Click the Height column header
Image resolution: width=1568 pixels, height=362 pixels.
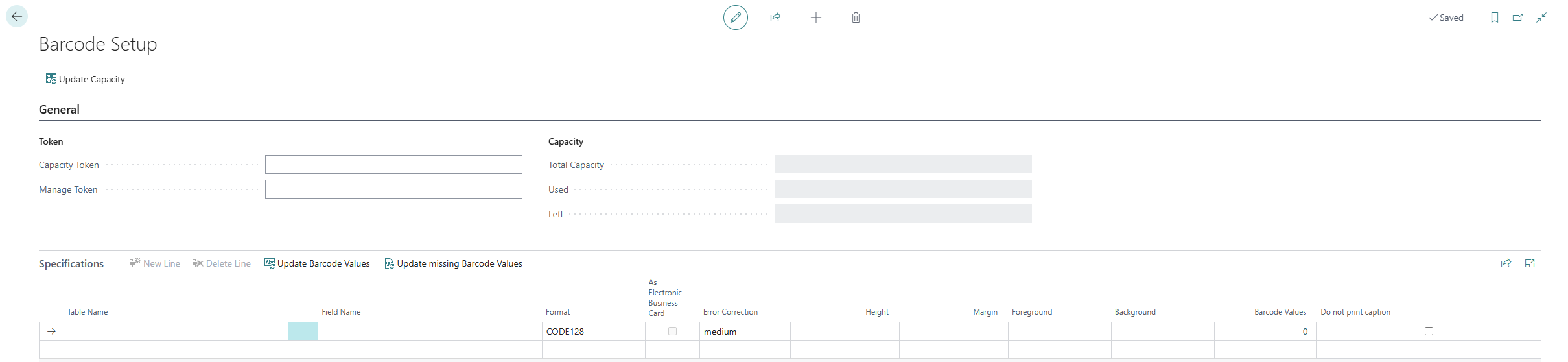pyautogui.click(x=877, y=312)
